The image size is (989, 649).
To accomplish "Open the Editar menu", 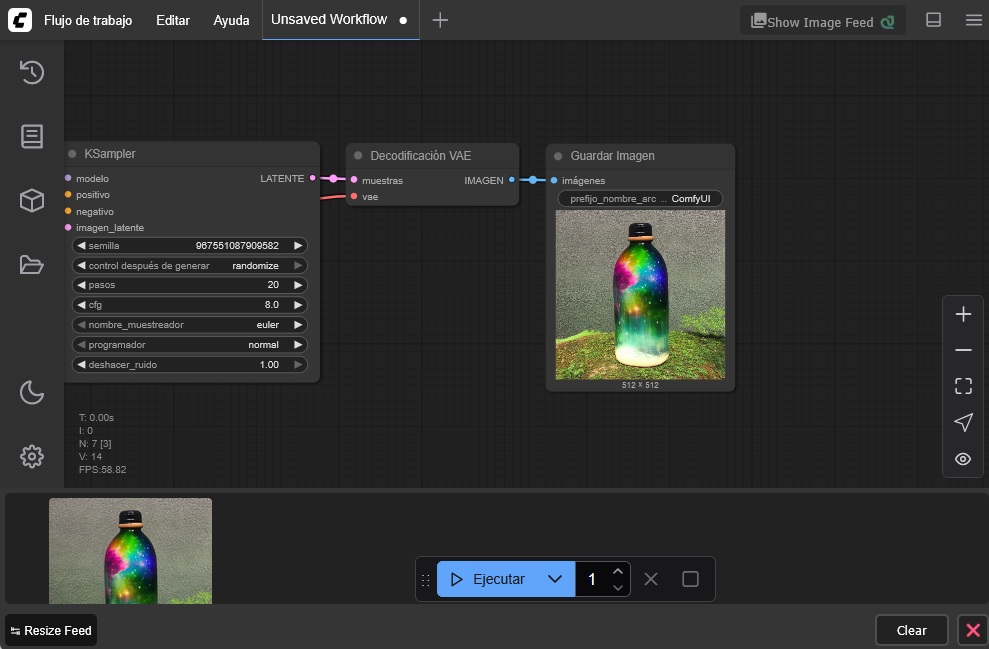I will 173,20.
